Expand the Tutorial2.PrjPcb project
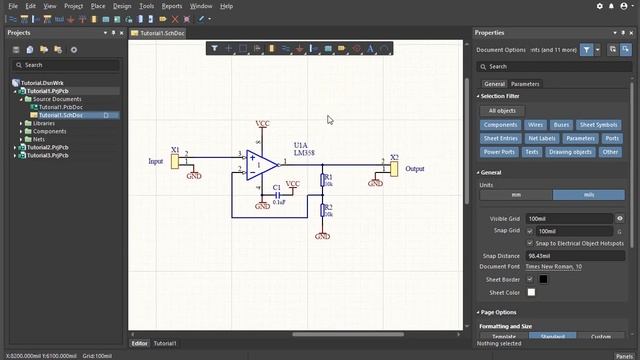This screenshot has width=640, height=360. point(15,147)
